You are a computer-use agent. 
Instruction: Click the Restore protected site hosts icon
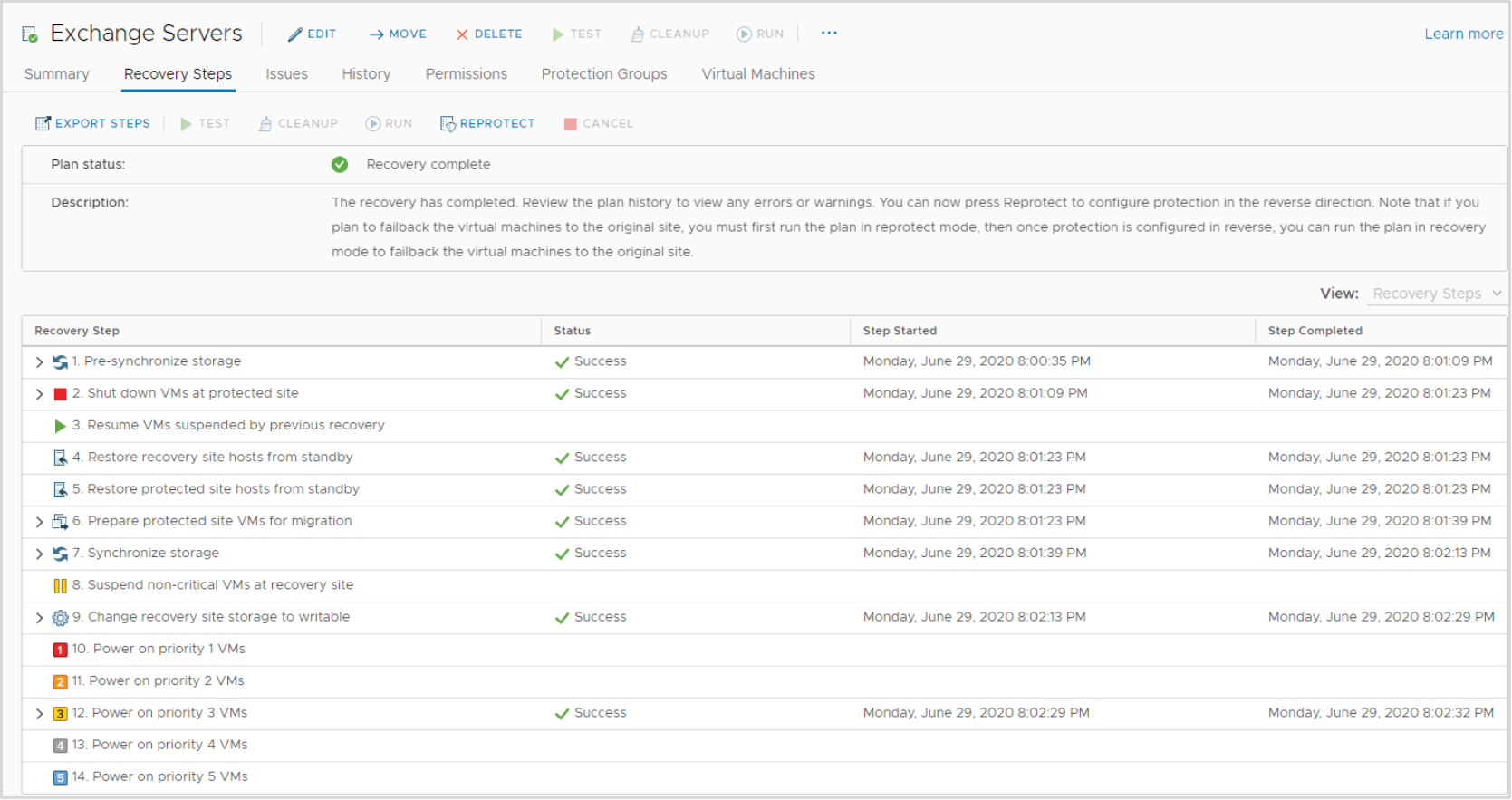tap(60, 490)
